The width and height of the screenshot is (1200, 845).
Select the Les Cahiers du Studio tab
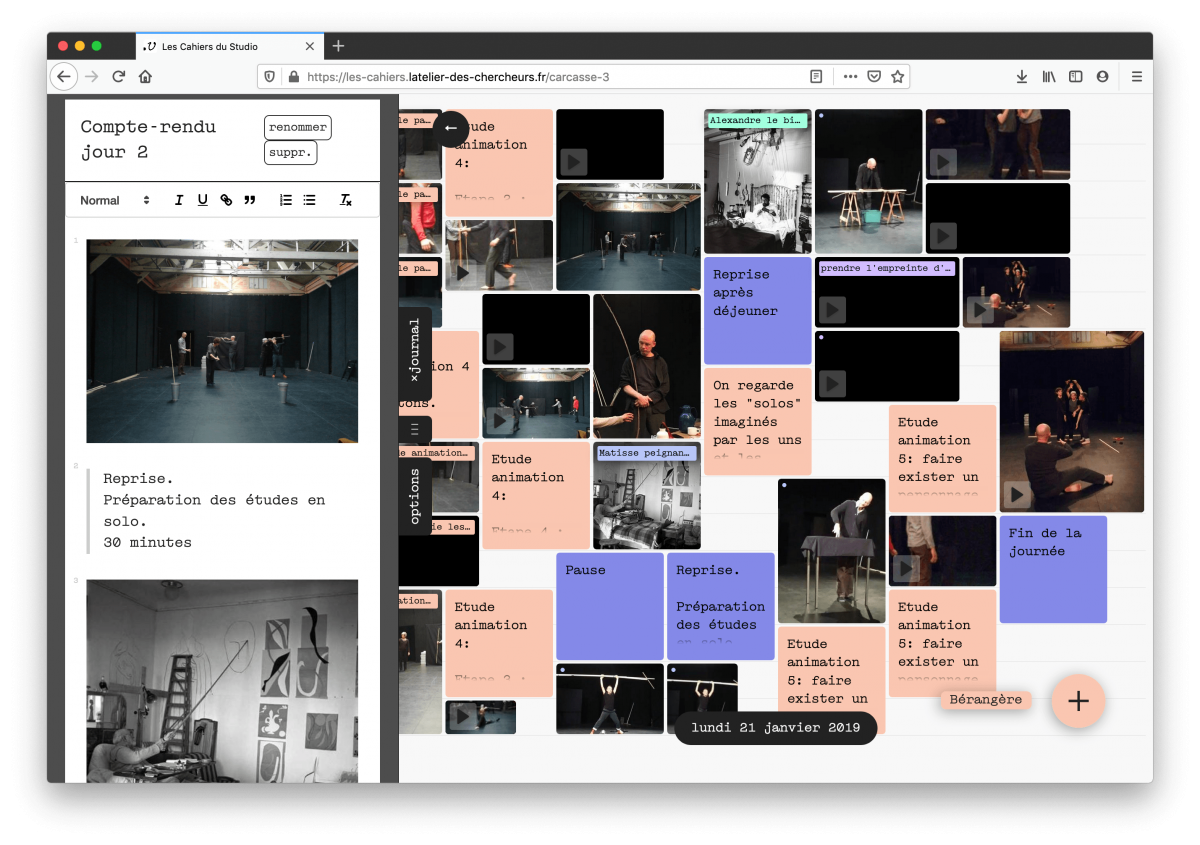229,46
